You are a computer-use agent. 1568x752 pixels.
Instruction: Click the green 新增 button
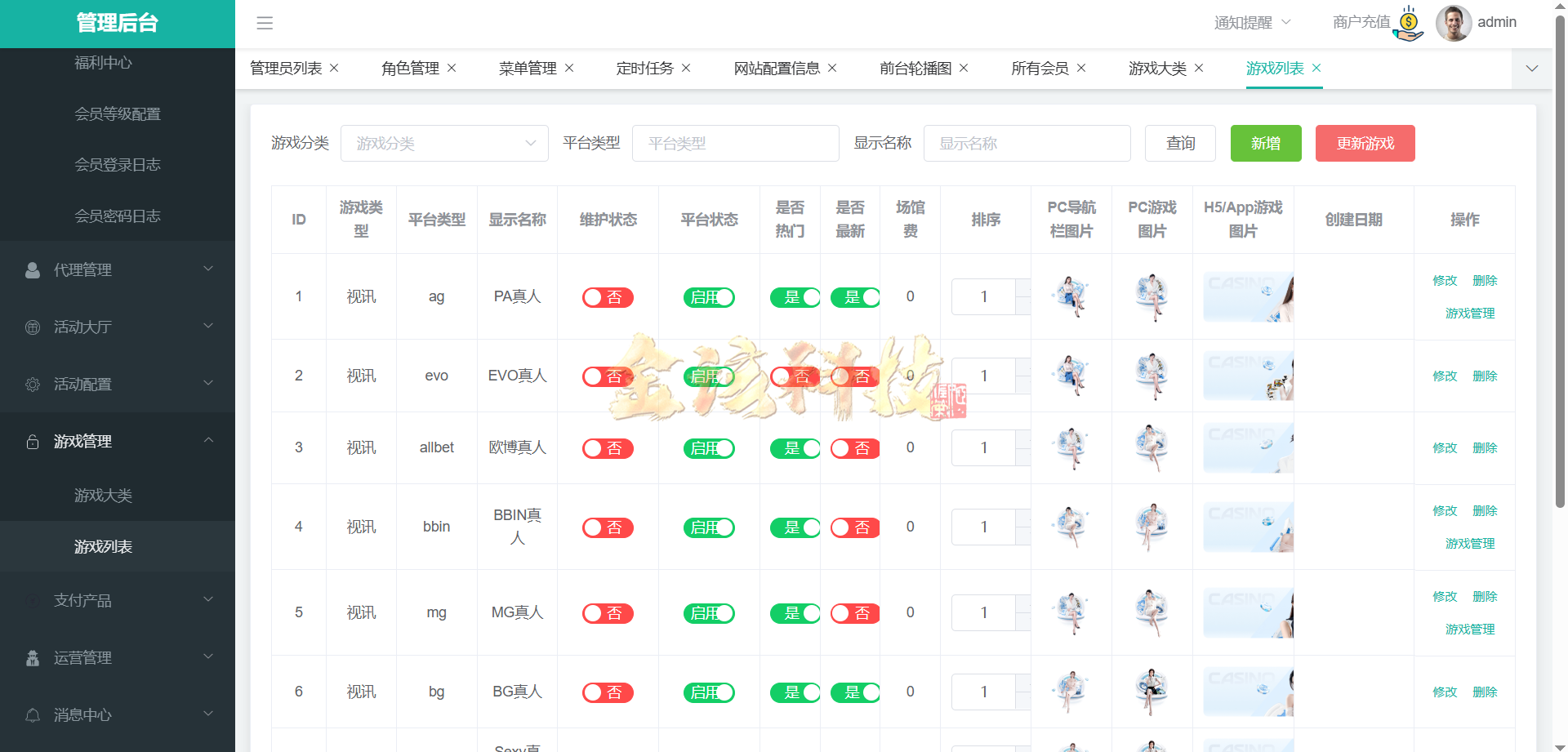tap(1265, 143)
